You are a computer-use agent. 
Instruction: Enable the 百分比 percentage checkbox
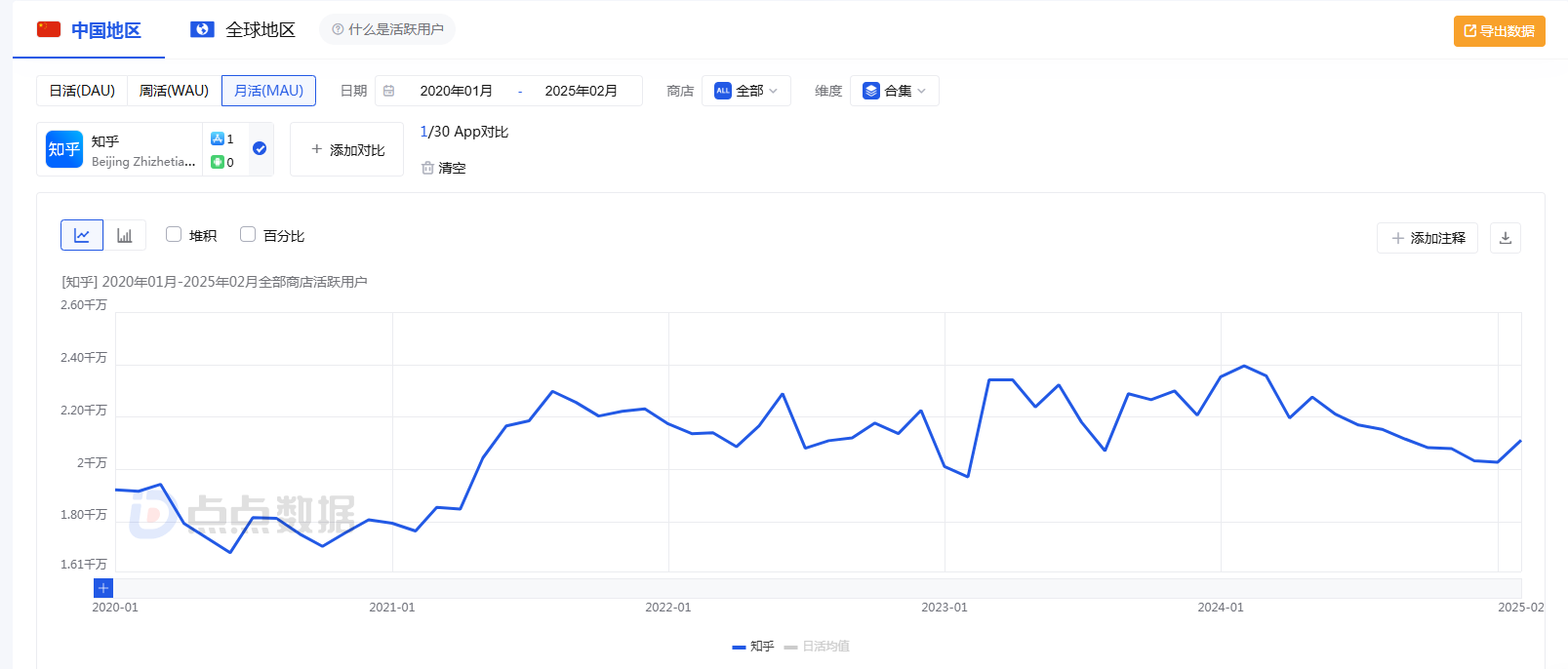point(248,234)
